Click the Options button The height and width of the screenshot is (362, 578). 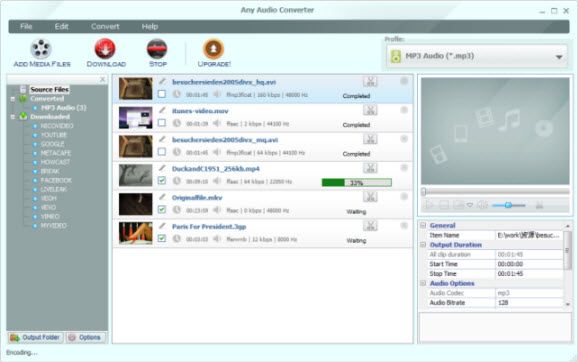[86, 337]
